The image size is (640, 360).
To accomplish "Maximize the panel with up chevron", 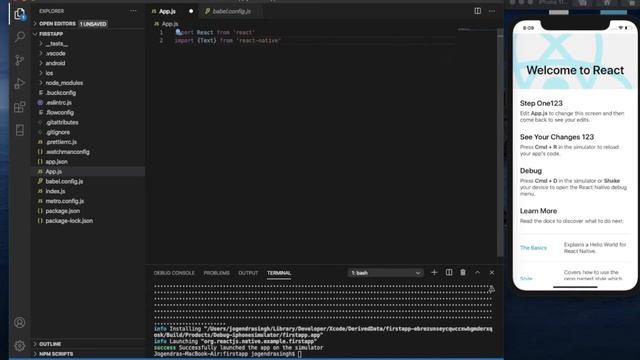I will 478,272.
